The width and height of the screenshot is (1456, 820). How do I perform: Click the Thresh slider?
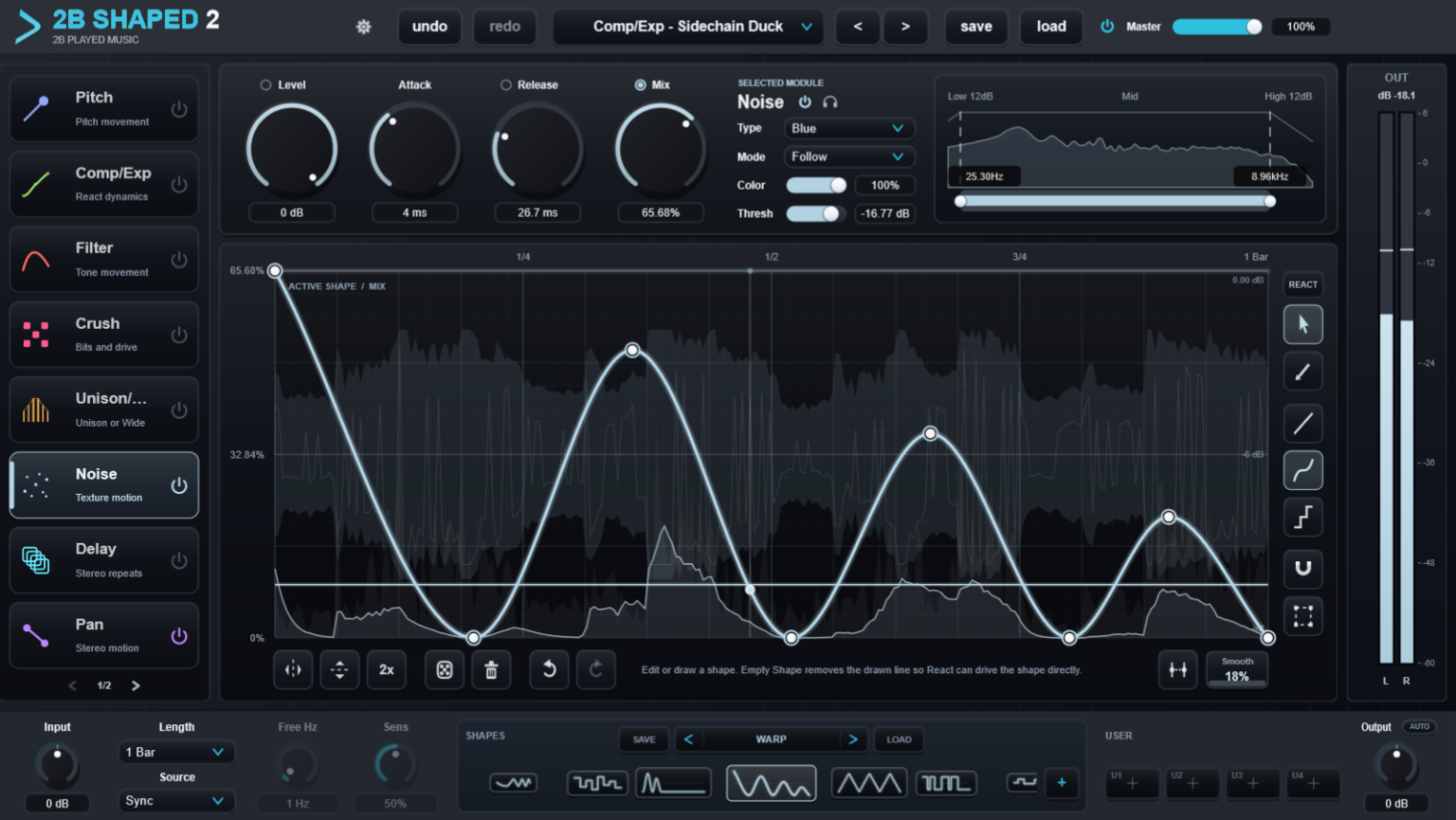point(816,213)
